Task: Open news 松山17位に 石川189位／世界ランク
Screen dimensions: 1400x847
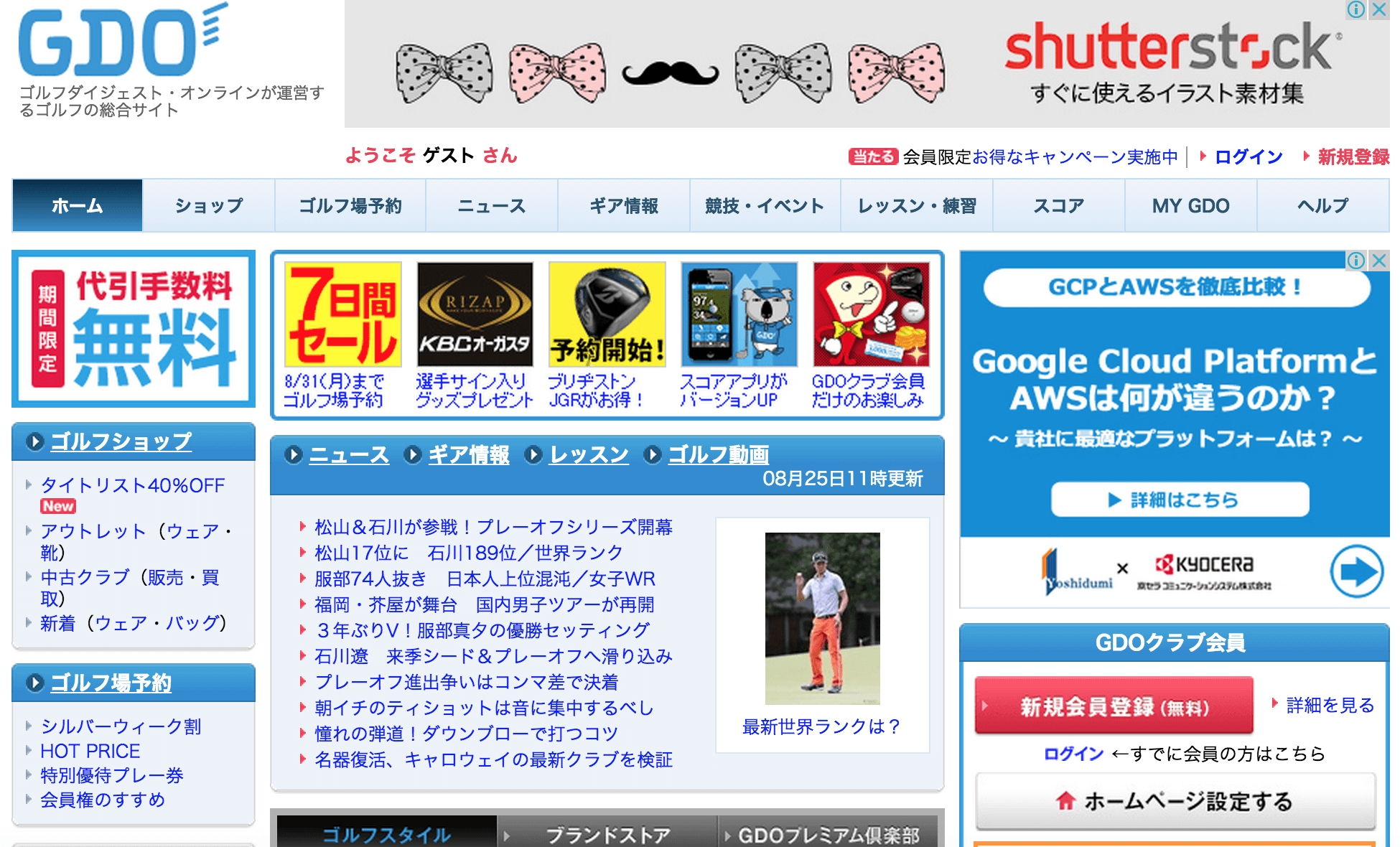Action: point(468,553)
